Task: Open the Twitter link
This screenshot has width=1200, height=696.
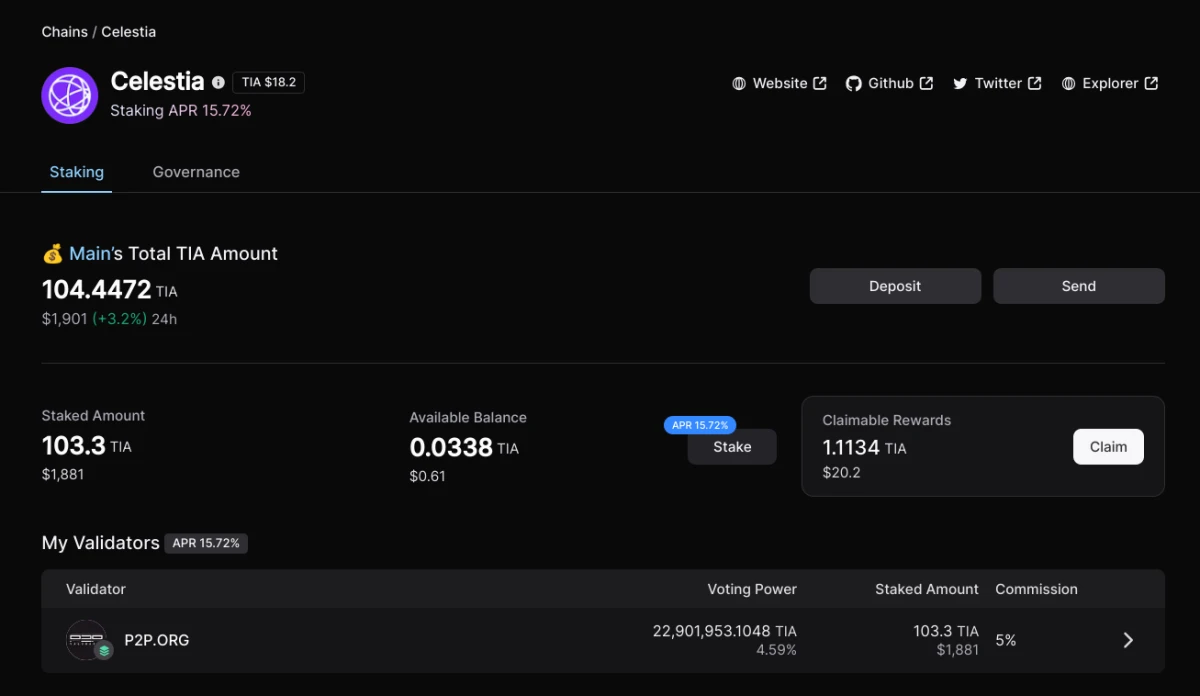Action: [997, 84]
